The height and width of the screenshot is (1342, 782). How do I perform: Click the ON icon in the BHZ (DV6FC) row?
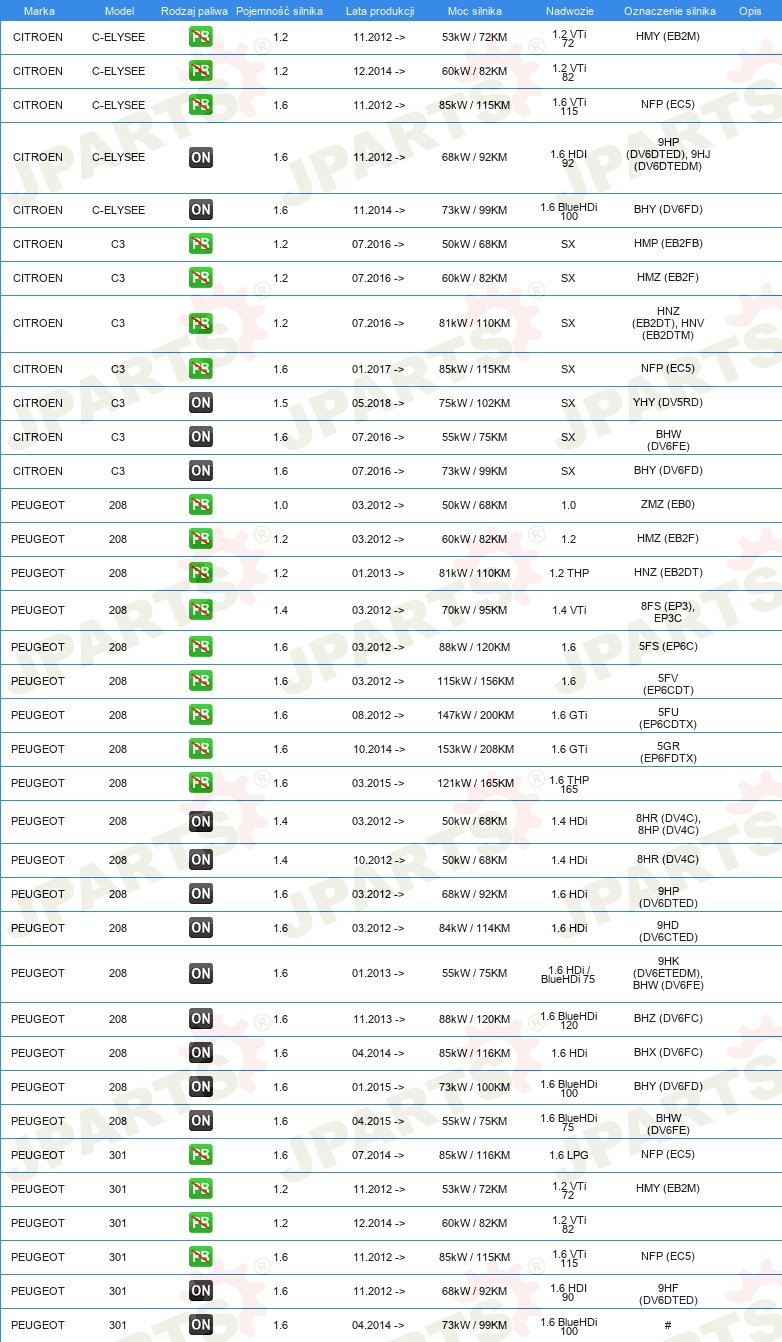[x=201, y=1019]
